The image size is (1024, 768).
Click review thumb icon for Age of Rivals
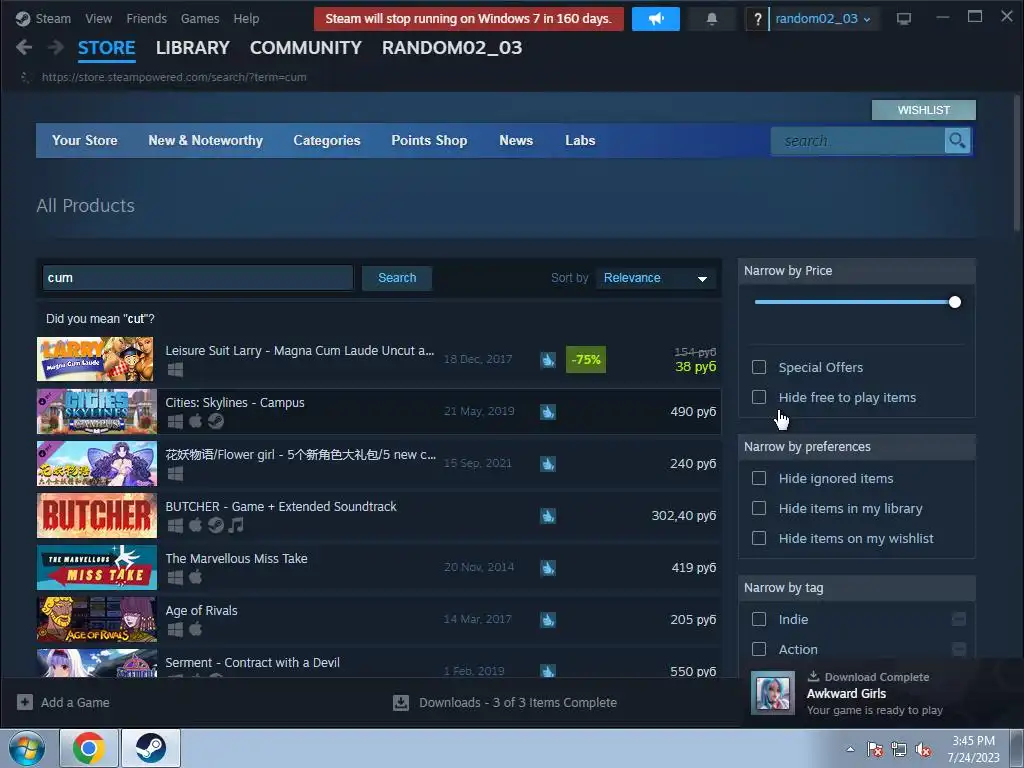pyautogui.click(x=548, y=620)
